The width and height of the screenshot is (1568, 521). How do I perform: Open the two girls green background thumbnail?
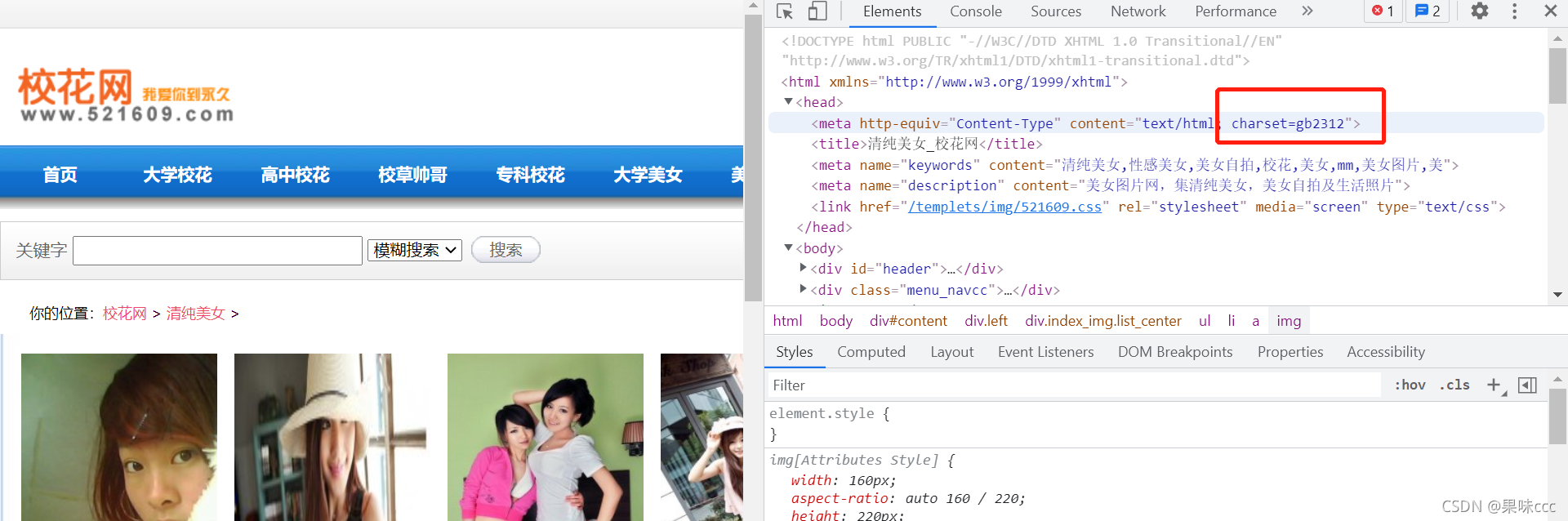(x=546, y=437)
